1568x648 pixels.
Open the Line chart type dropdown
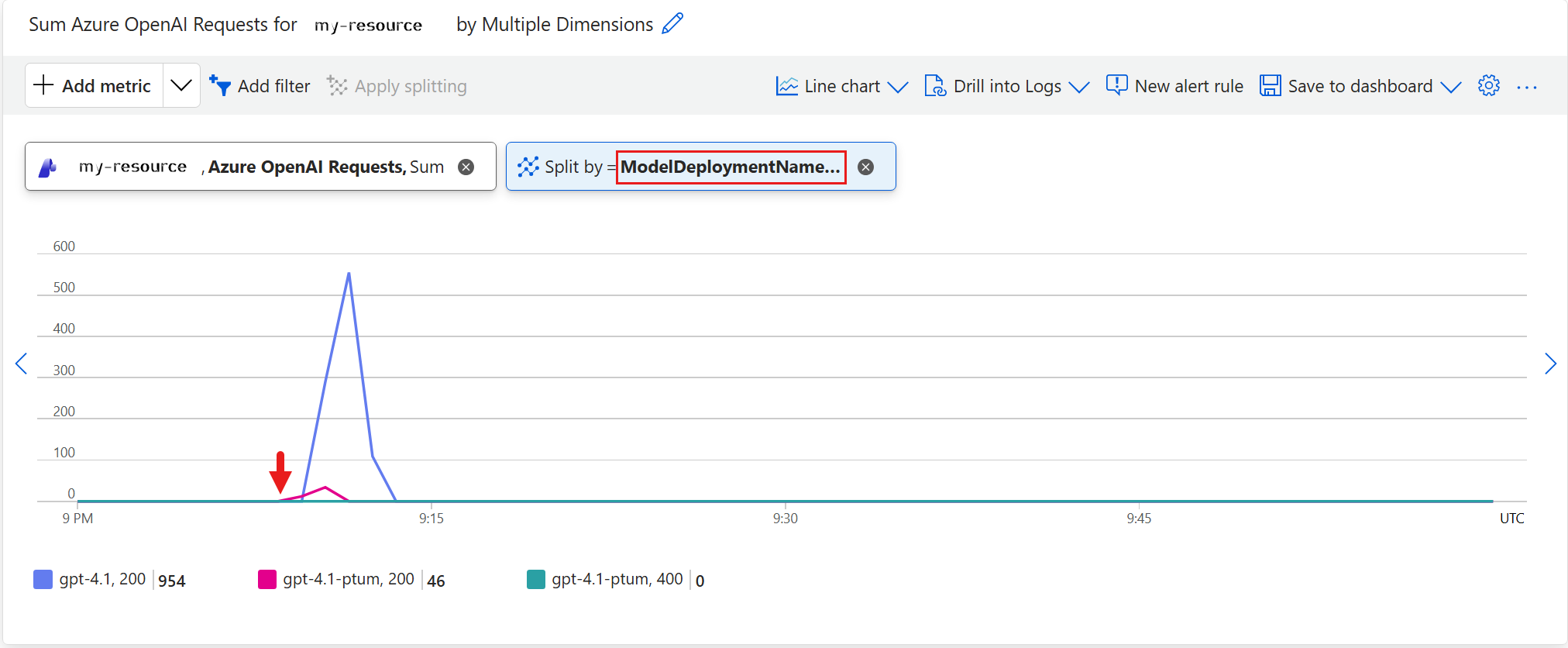(841, 86)
